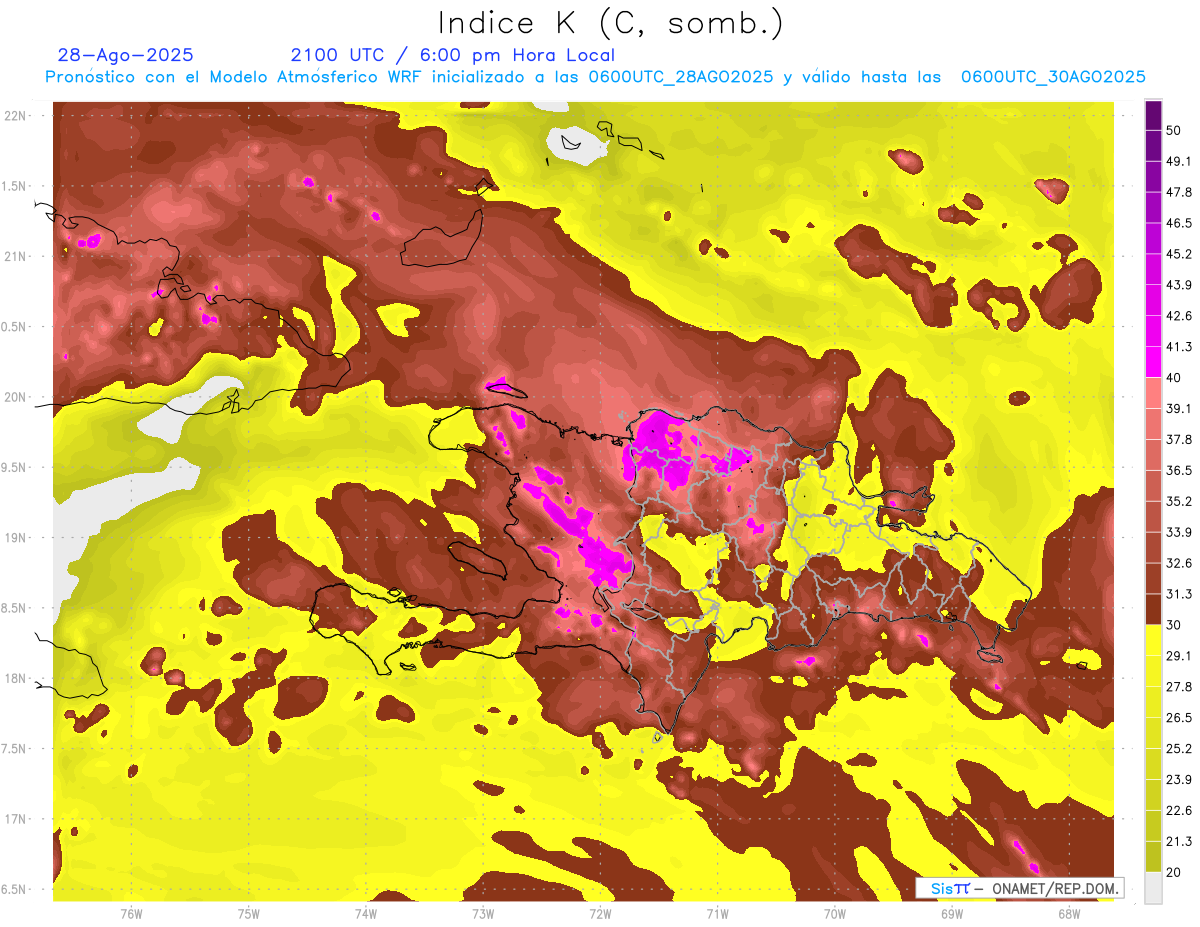Click the '19N' latitude label
1200x927 pixels.
16,538
